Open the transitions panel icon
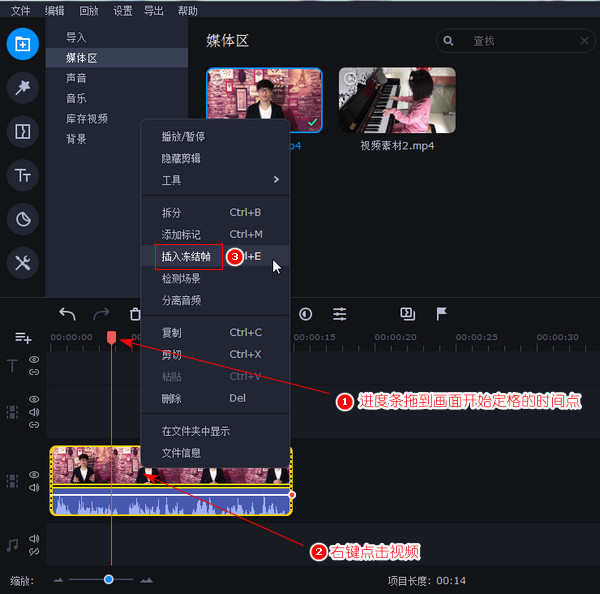This screenshot has width=600, height=594. [23, 132]
